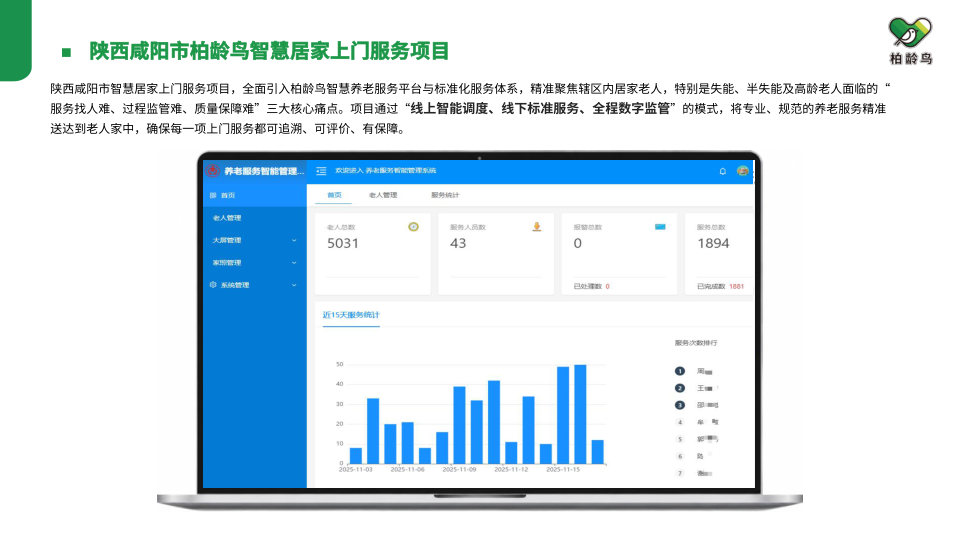Open the user avatar in top bar

coord(743,171)
